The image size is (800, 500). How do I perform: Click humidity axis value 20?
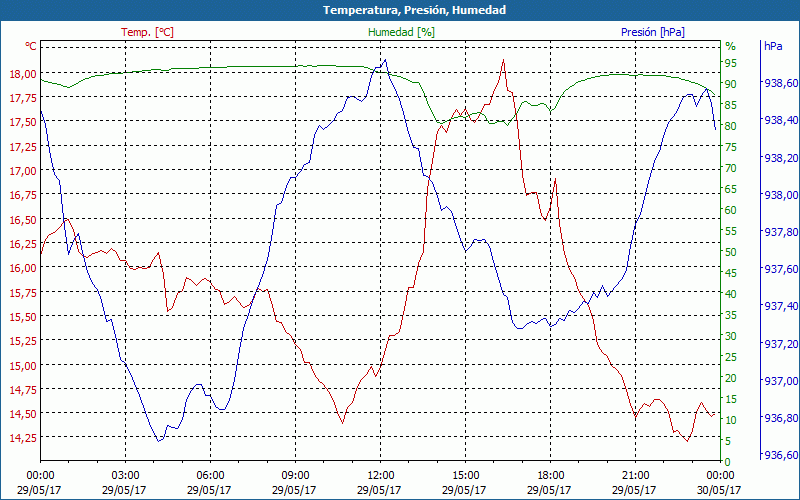[731, 378]
